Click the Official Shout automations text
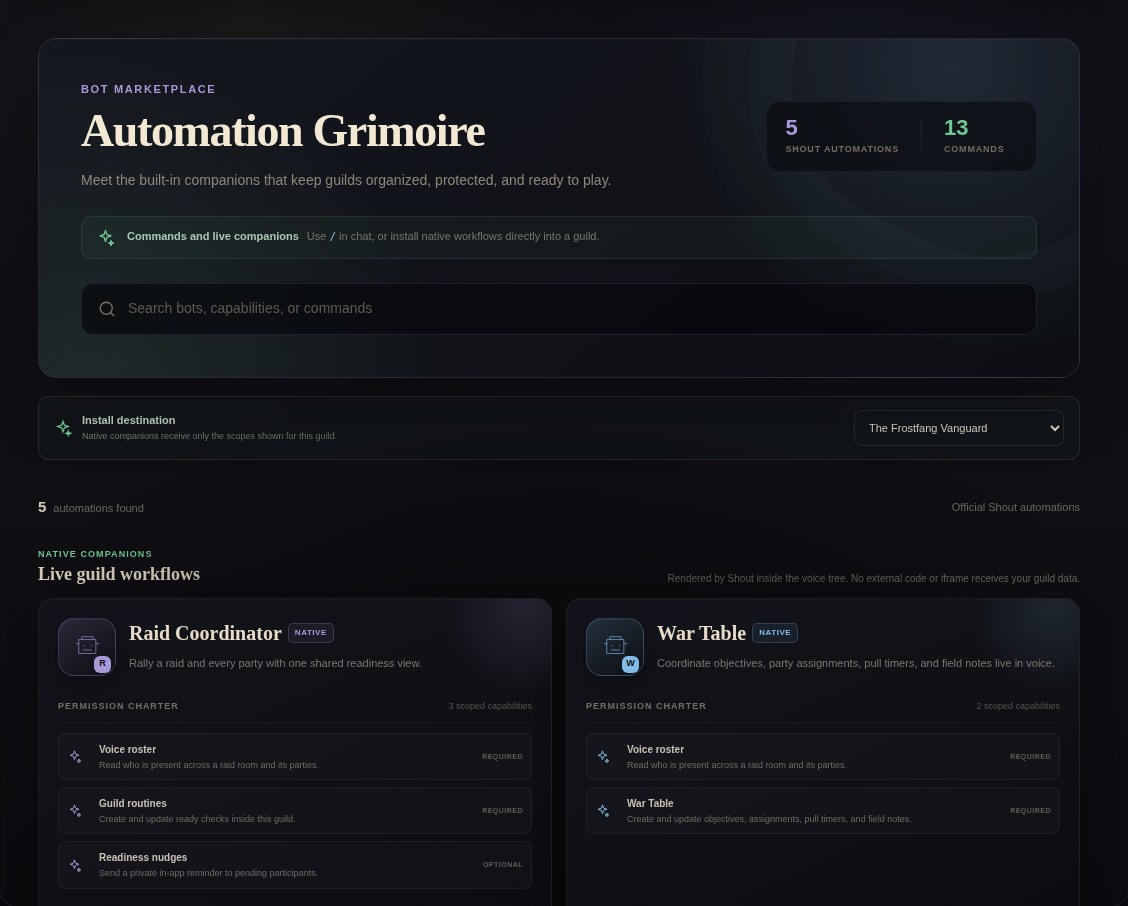 (1015, 507)
